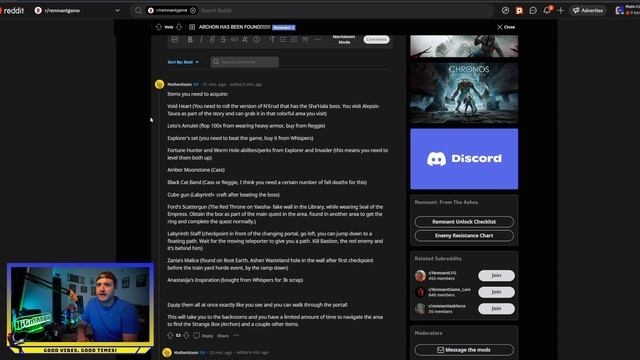Insert a link in comment editor
640x360 pixels.
(212, 40)
